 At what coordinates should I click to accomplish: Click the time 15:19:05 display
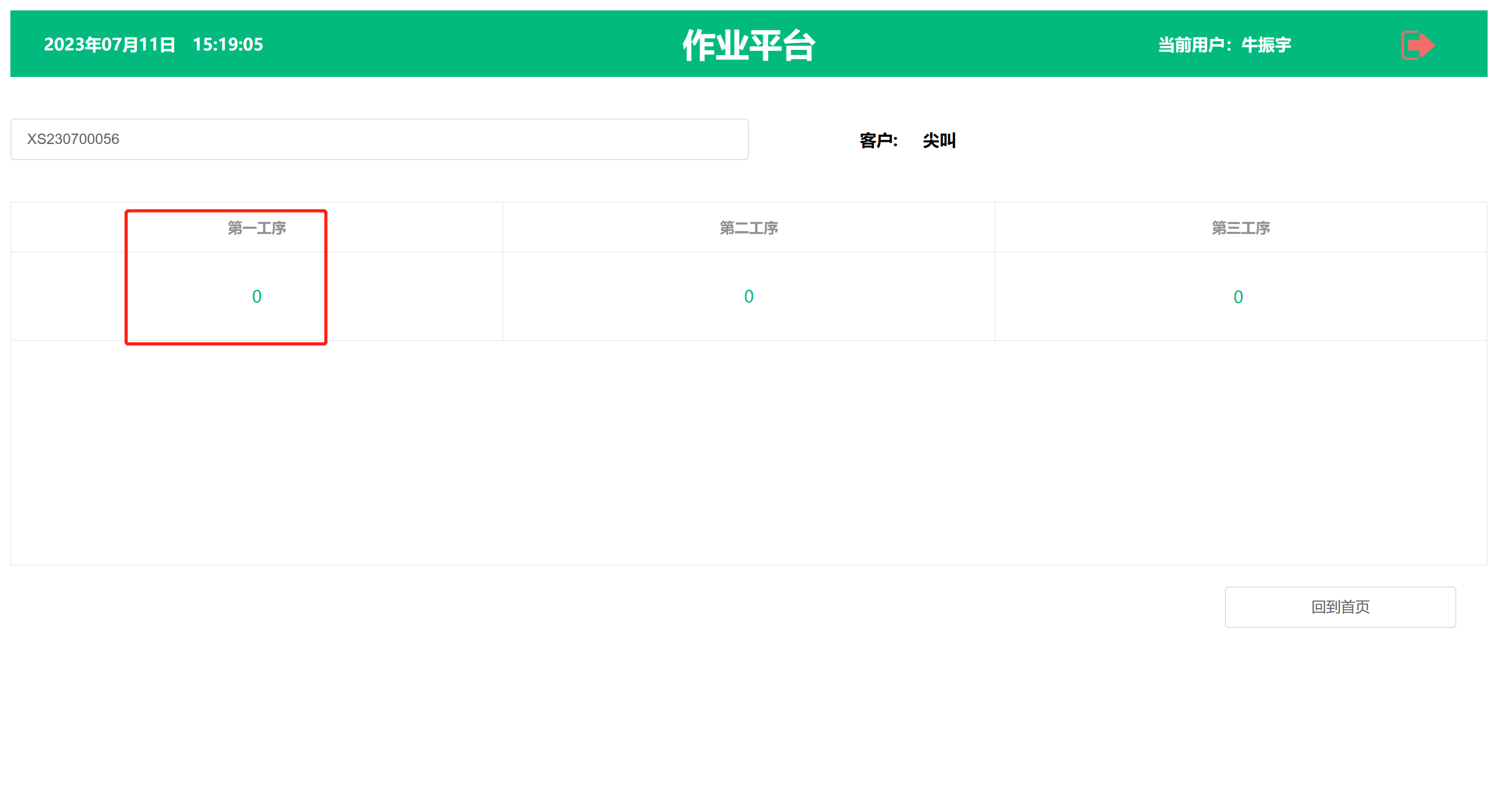tap(227, 45)
